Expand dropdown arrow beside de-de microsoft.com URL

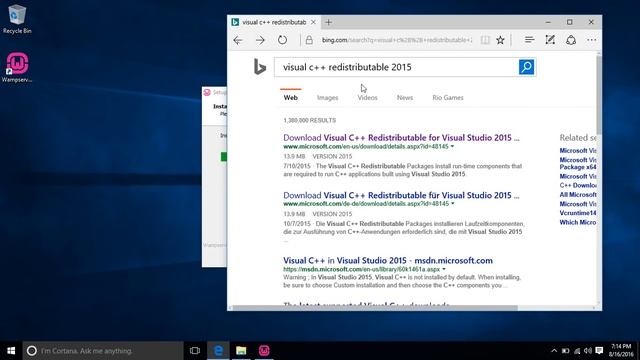(453, 204)
